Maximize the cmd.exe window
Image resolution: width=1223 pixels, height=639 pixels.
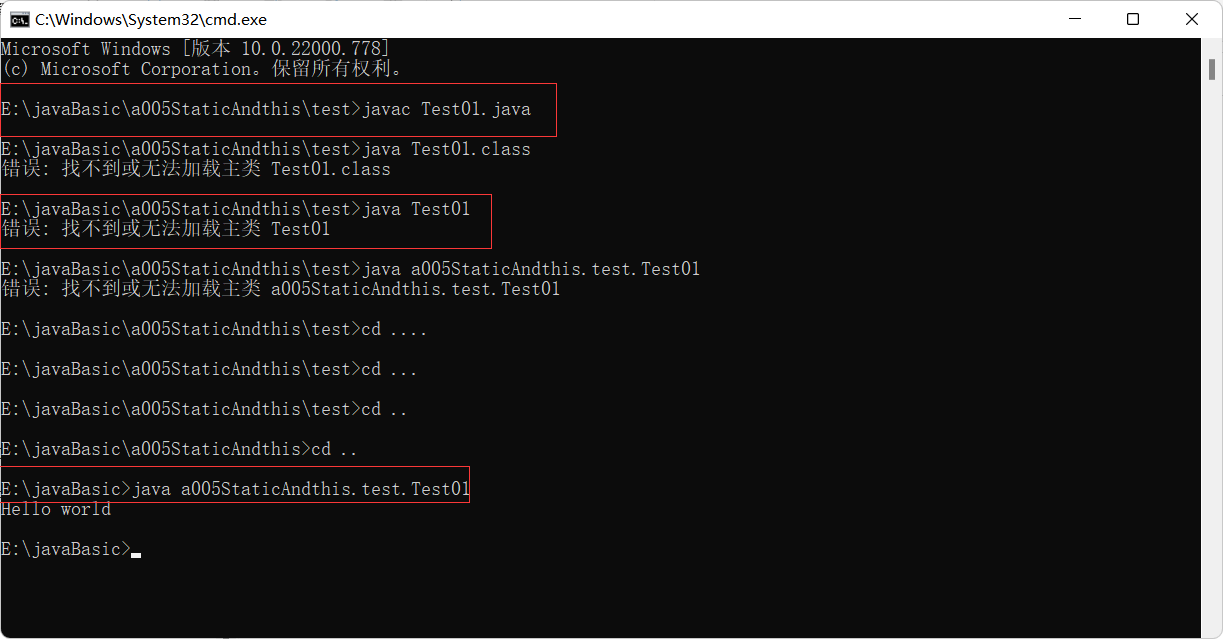[1133, 19]
